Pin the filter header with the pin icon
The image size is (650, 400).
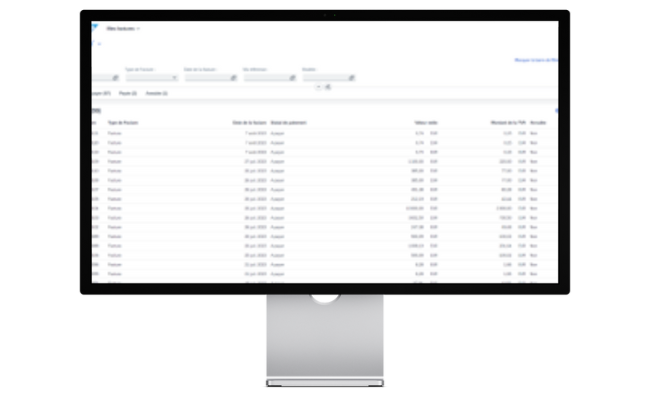point(328,87)
